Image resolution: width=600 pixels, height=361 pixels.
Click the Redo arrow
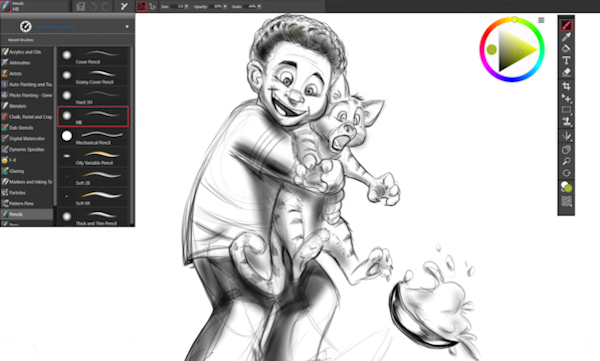[106, 7]
